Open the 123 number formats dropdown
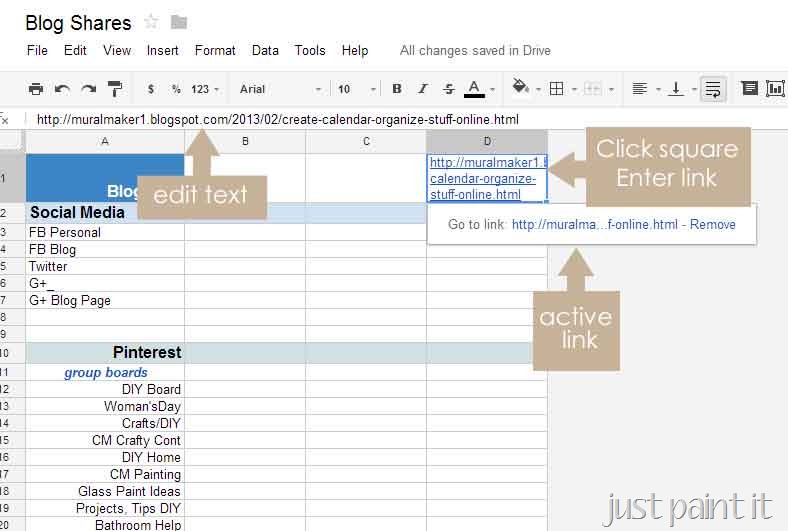 [x=205, y=89]
